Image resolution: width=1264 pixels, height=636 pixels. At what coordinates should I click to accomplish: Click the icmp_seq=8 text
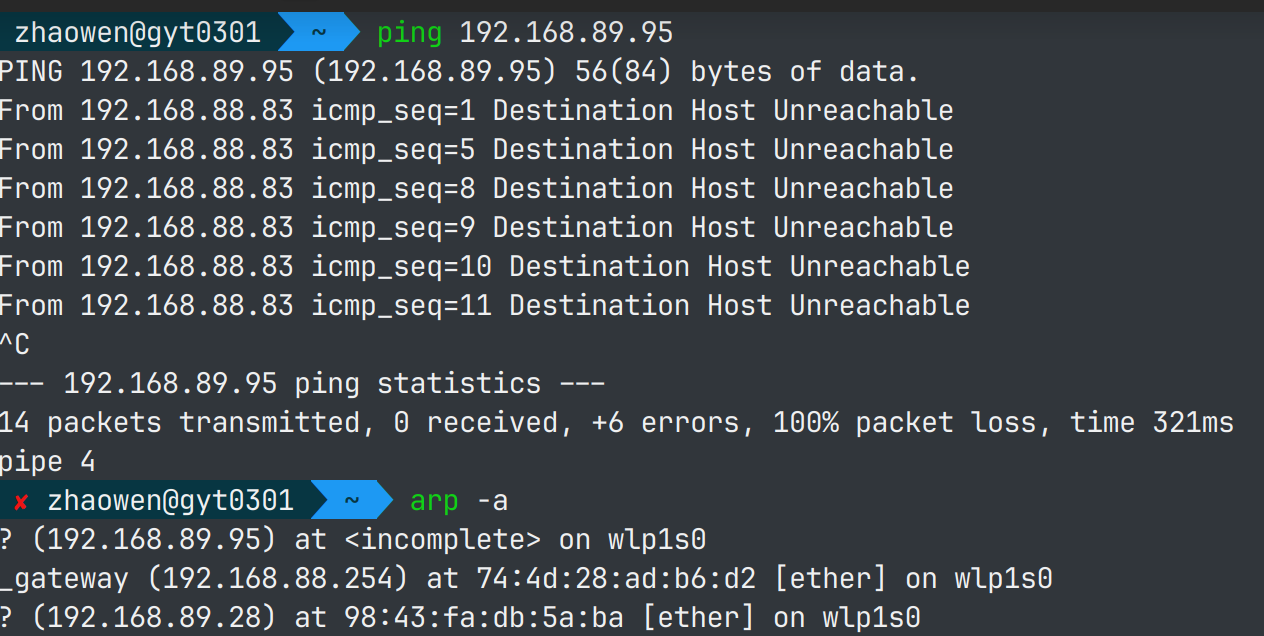point(393,189)
